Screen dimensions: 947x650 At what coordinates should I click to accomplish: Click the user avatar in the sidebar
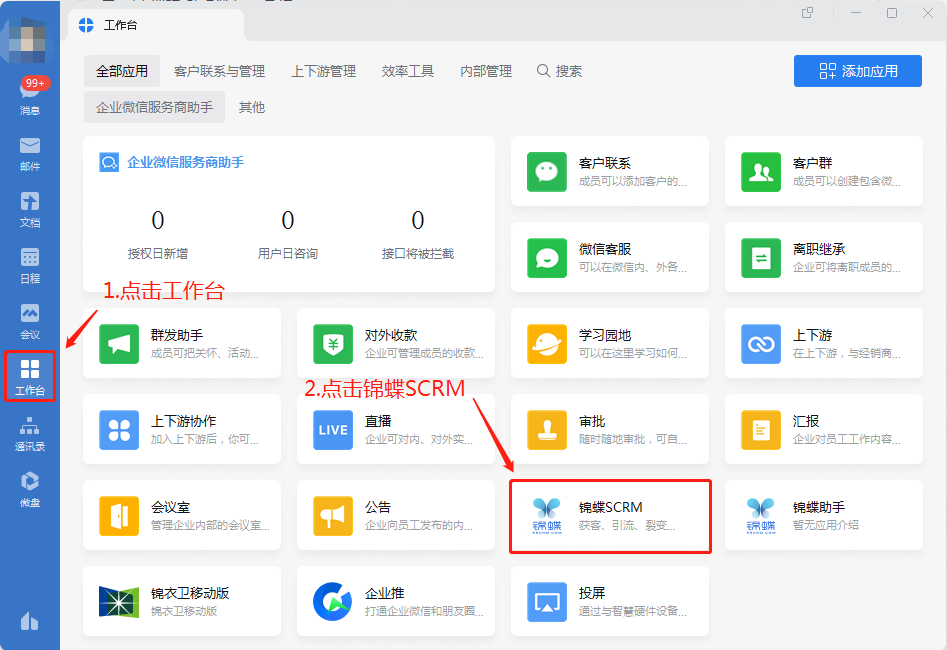(27, 40)
